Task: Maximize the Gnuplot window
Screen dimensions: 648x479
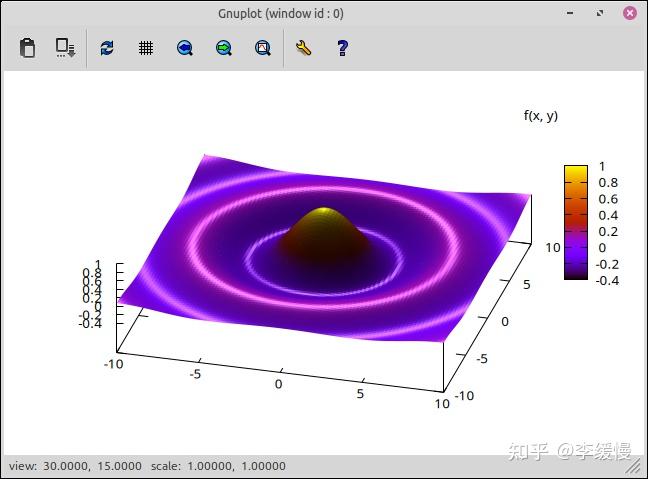Action: click(600, 13)
